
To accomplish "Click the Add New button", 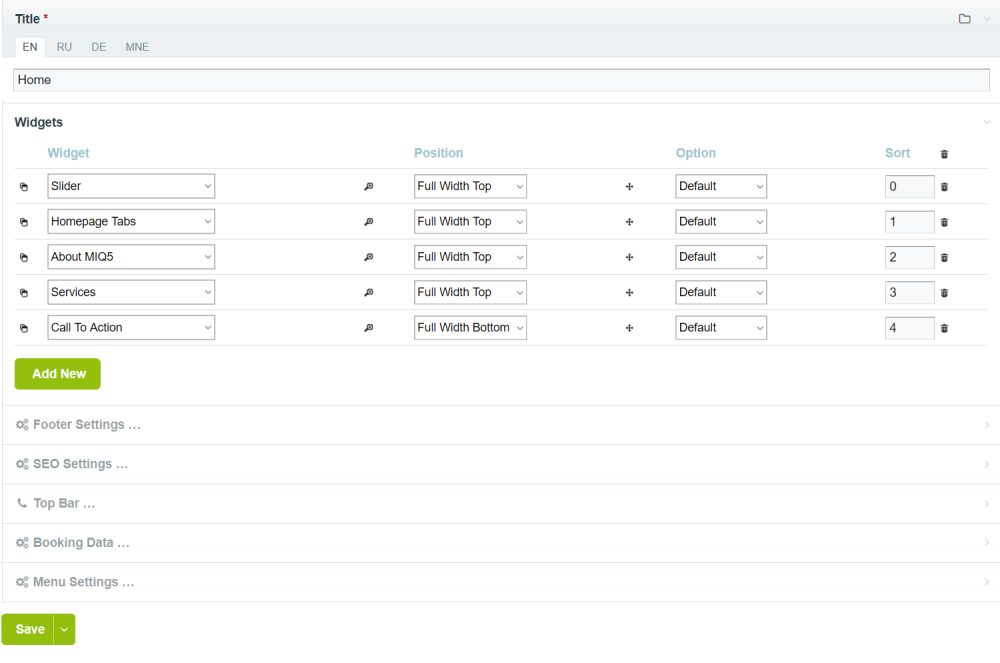I will (58, 374).
